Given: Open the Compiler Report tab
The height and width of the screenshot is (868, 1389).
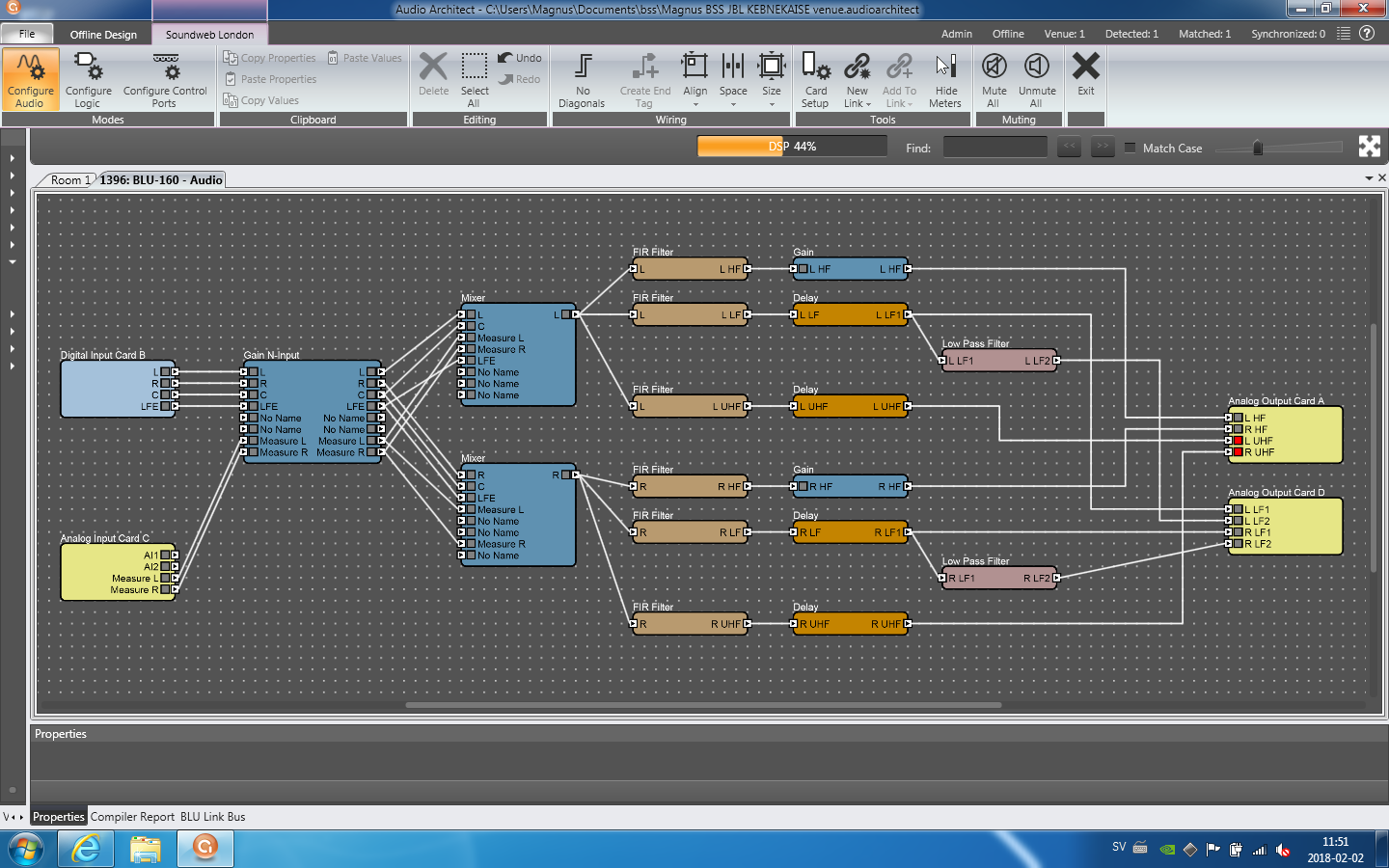Looking at the screenshot, I should (x=132, y=817).
